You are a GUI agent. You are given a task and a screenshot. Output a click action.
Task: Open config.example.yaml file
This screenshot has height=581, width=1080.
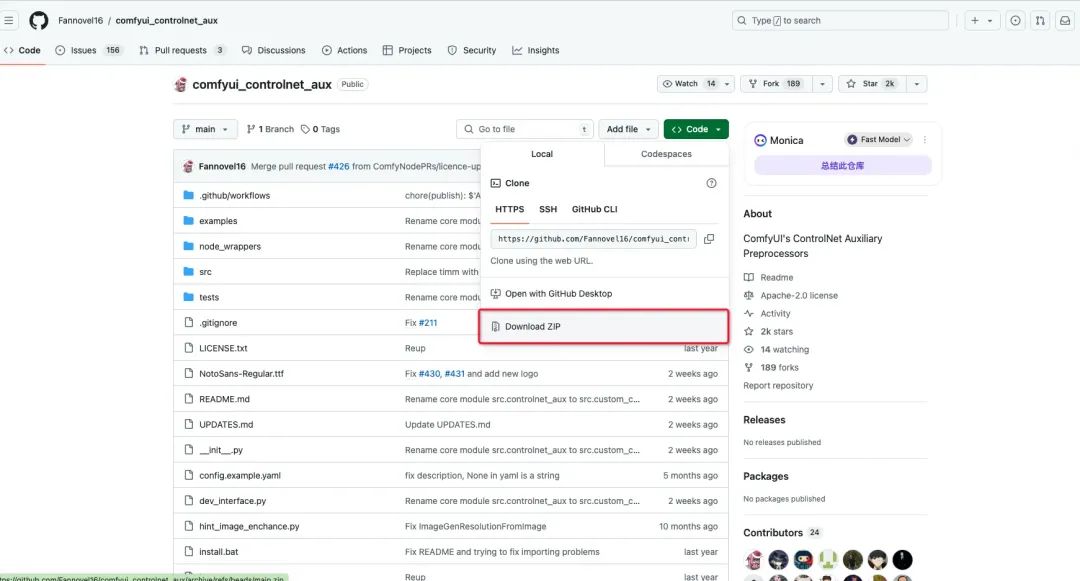pos(240,476)
